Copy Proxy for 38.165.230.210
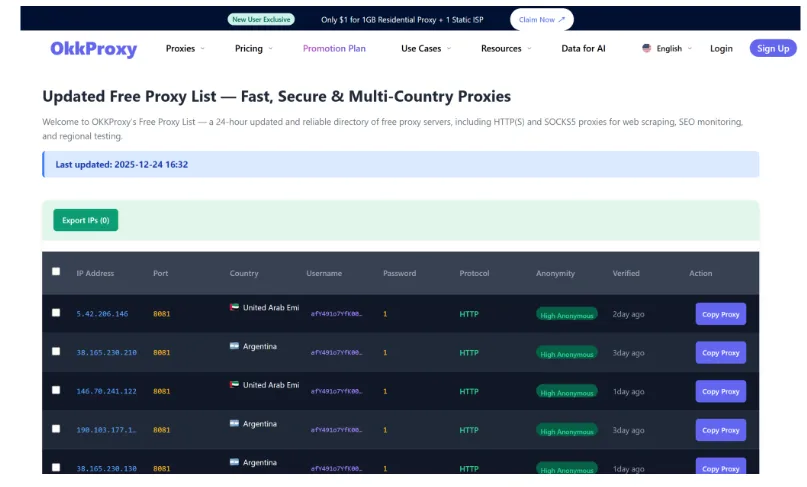This screenshot has width=807, height=487. tap(720, 352)
